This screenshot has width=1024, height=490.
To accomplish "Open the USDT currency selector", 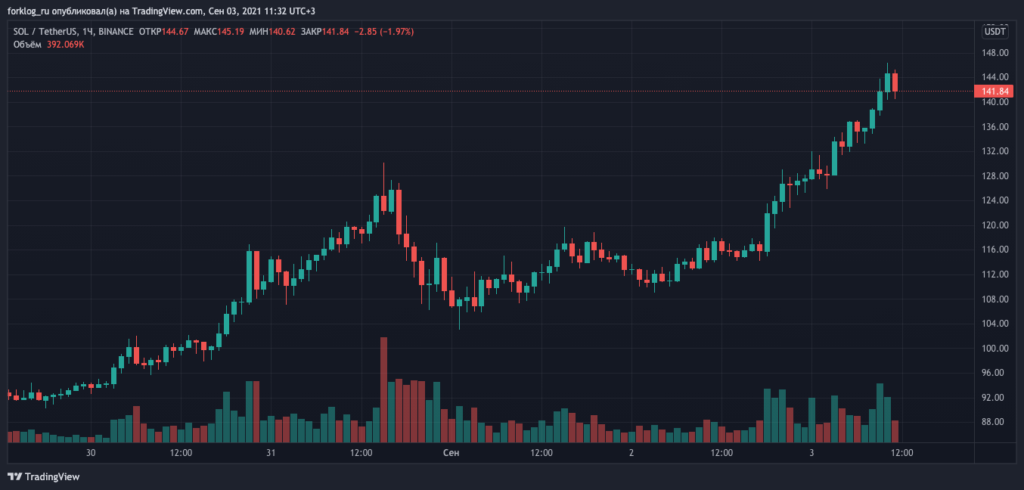I will [995, 32].
